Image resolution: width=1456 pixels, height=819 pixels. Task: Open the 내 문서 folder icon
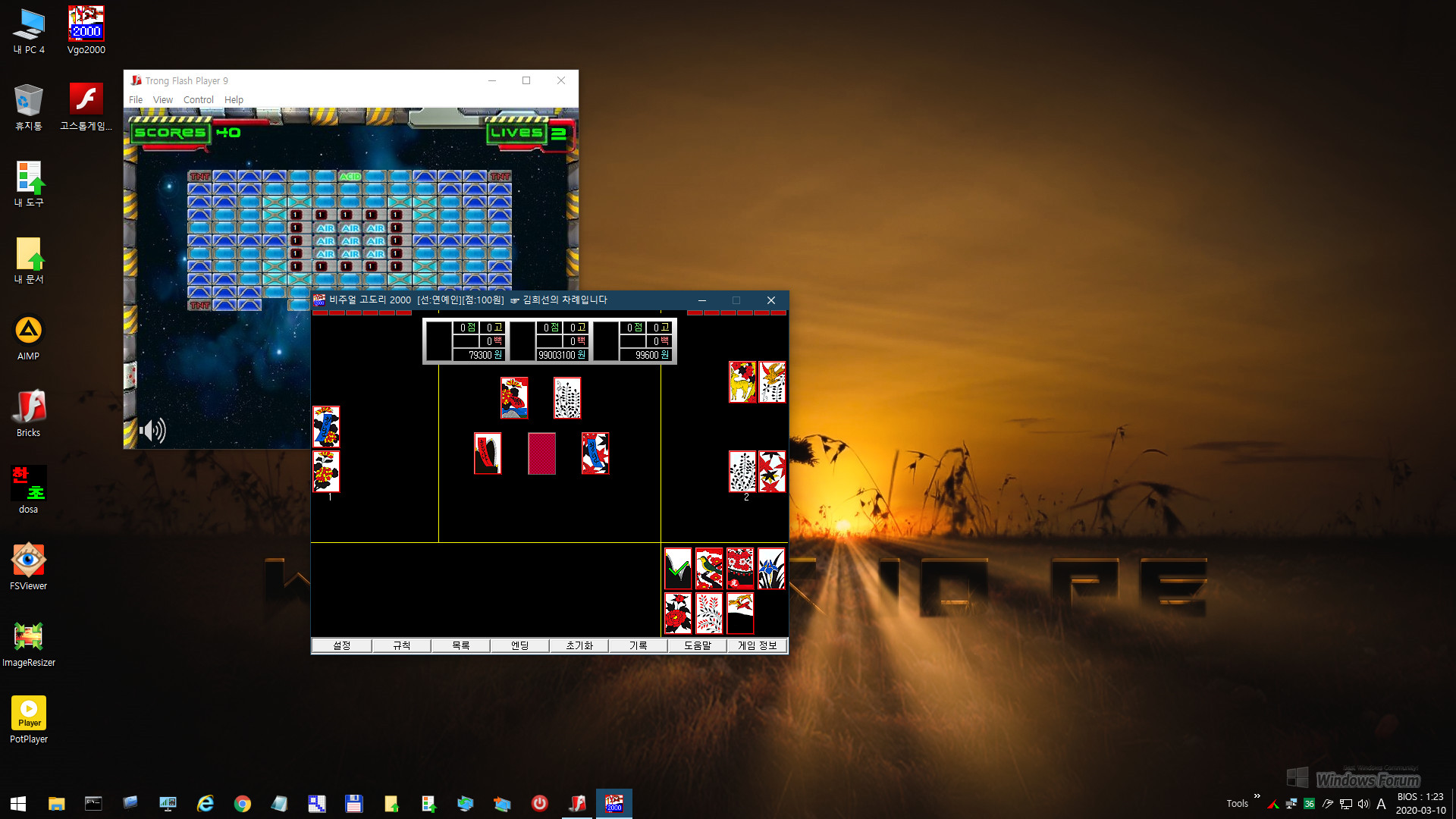(29, 260)
